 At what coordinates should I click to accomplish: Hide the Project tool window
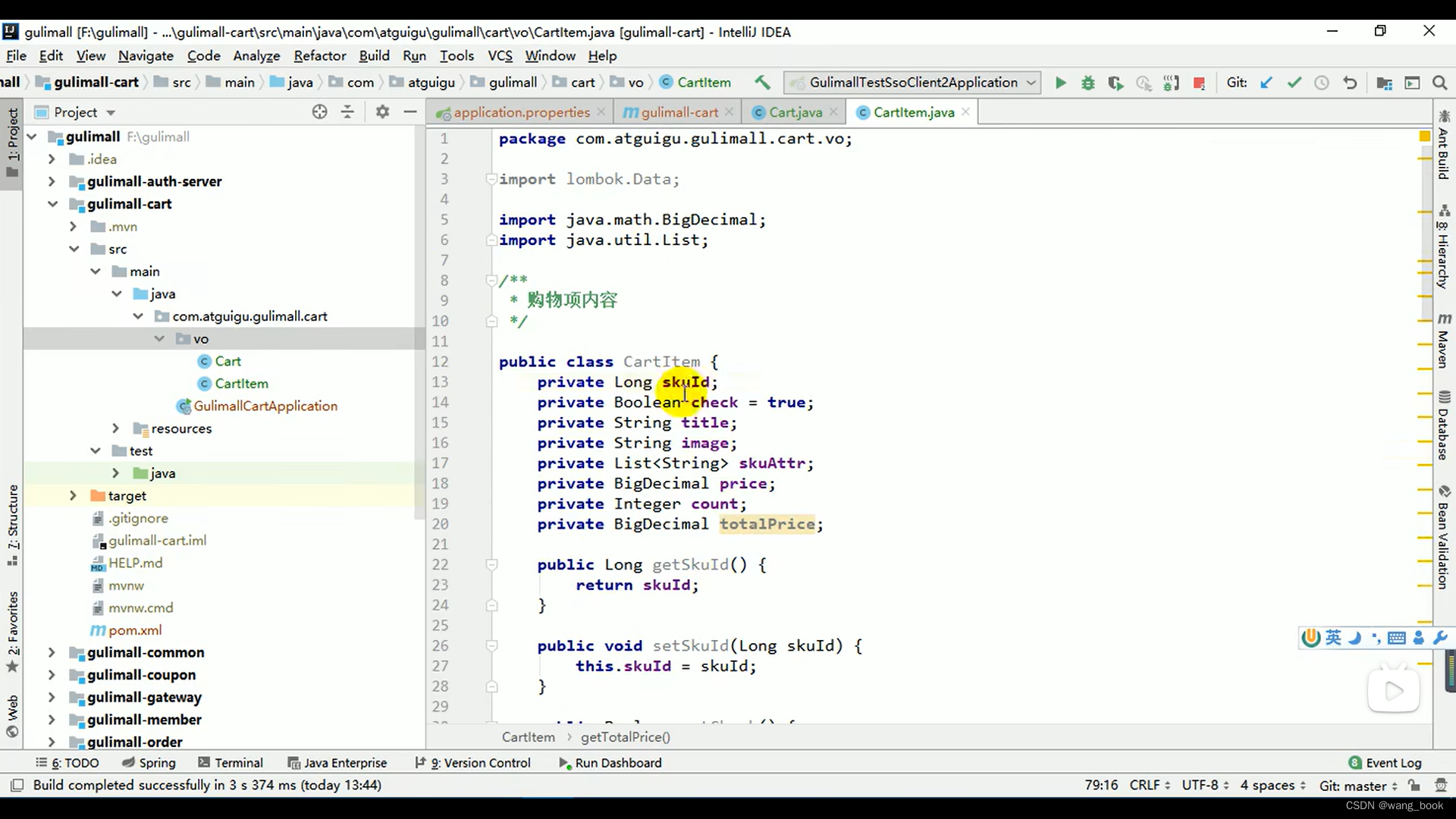(x=410, y=112)
